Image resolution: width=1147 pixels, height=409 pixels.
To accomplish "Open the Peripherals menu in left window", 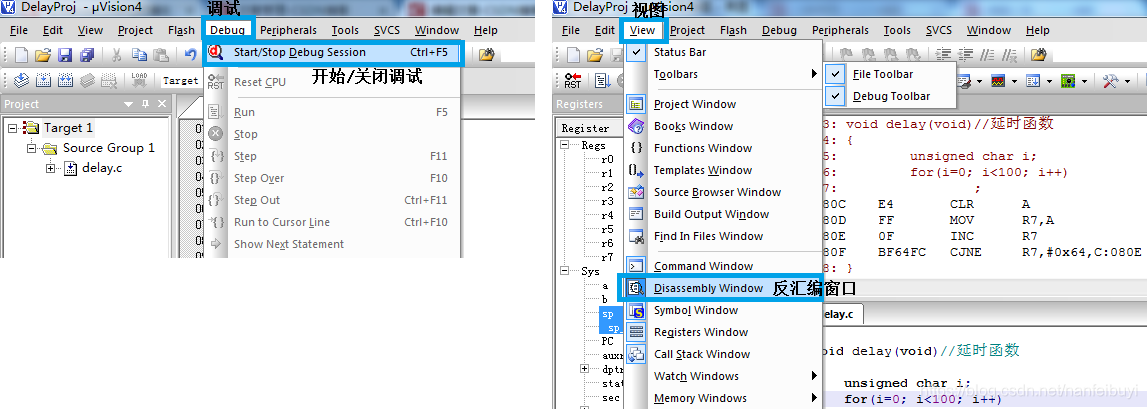I will [x=288, y=30].
